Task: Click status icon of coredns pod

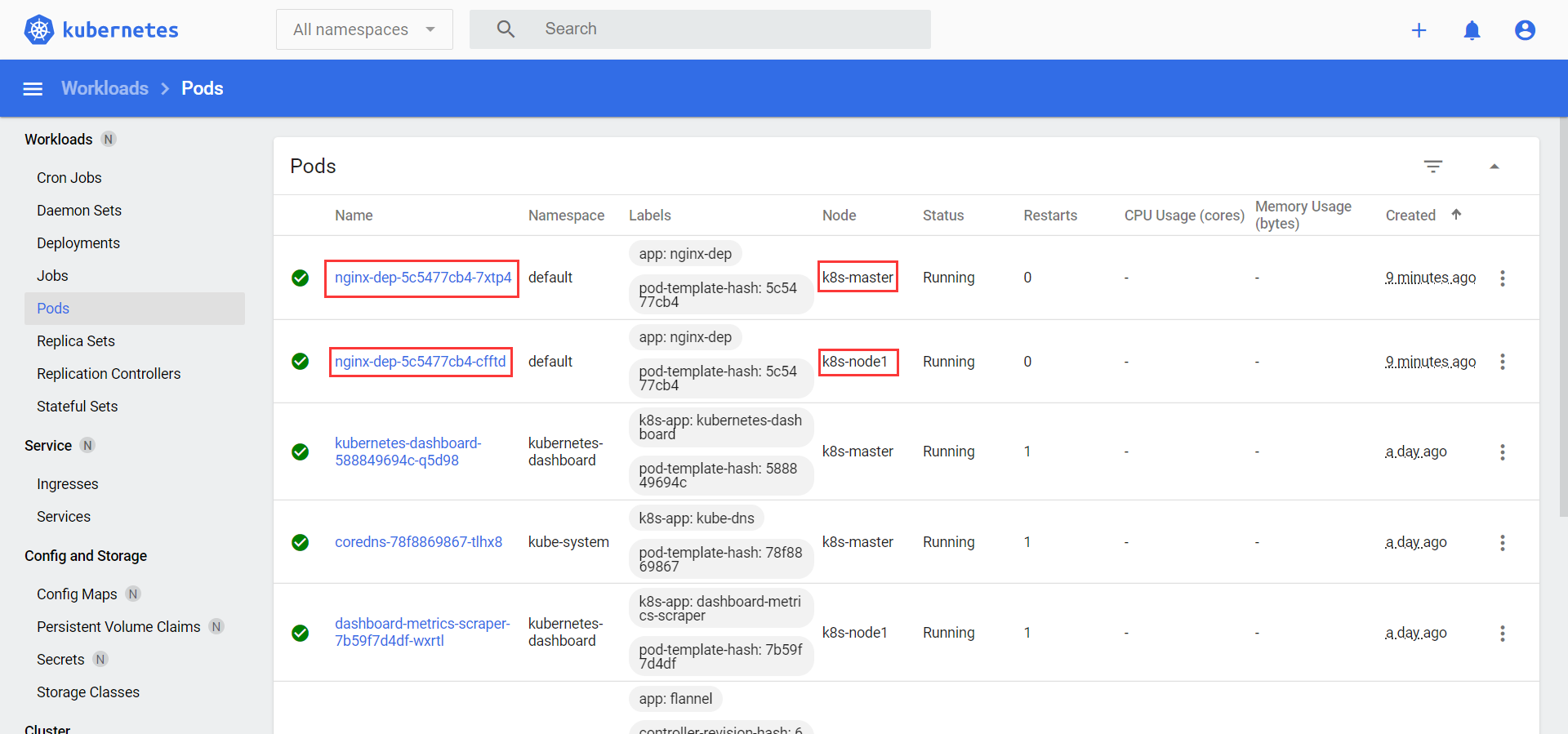Action: [x=301, y=542]
